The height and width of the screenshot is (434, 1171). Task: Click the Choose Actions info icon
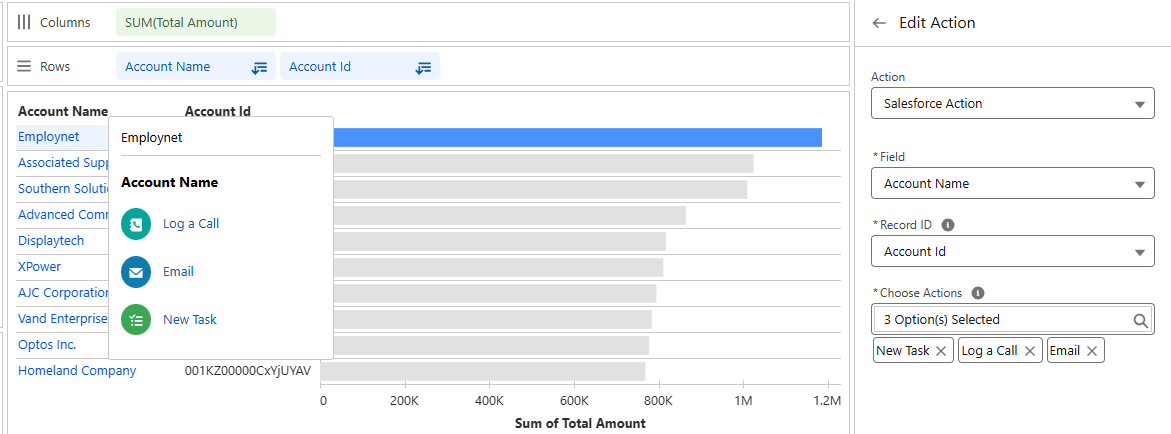(x=978, y=293)
